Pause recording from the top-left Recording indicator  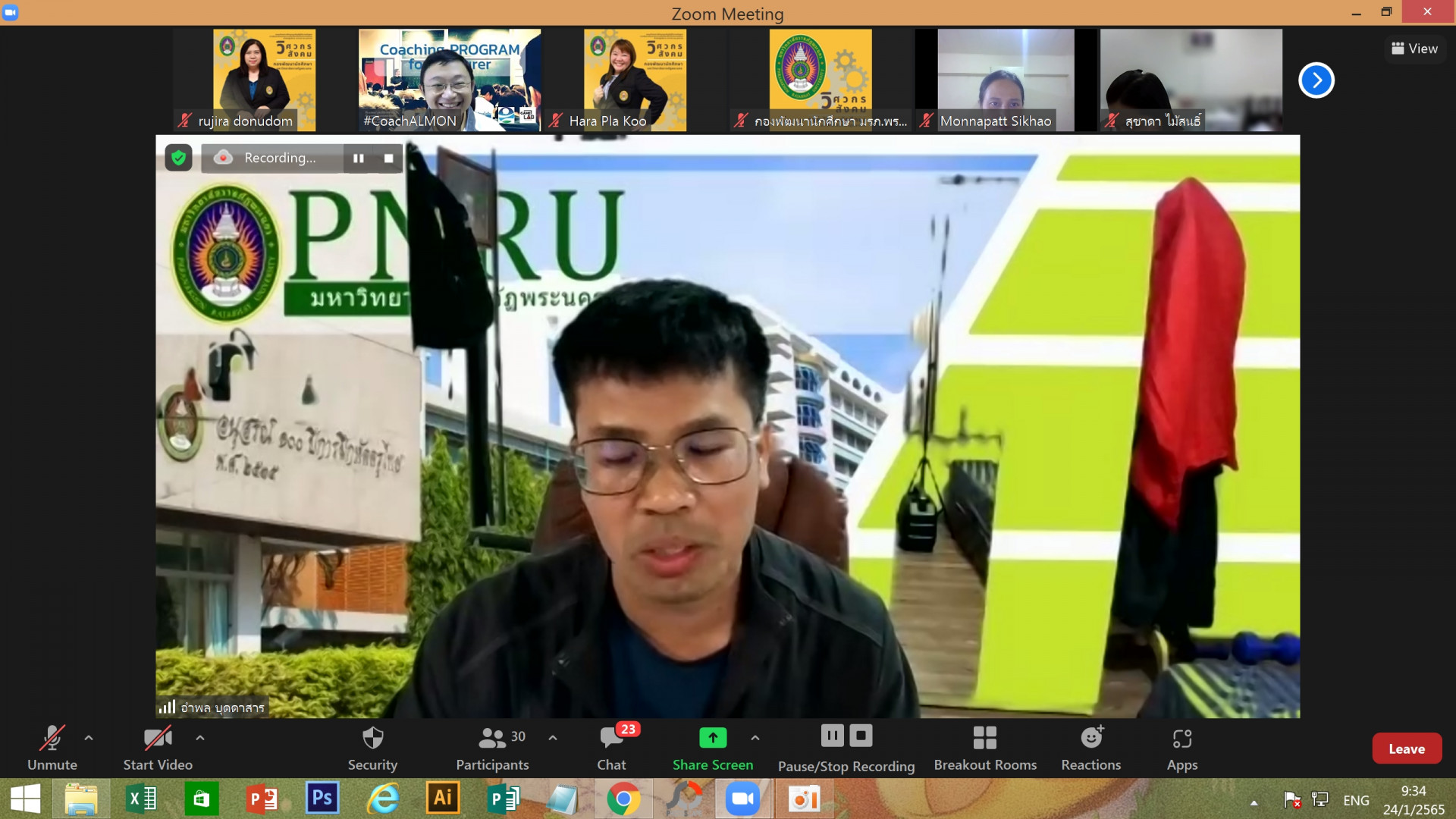(x=359, y=158)
